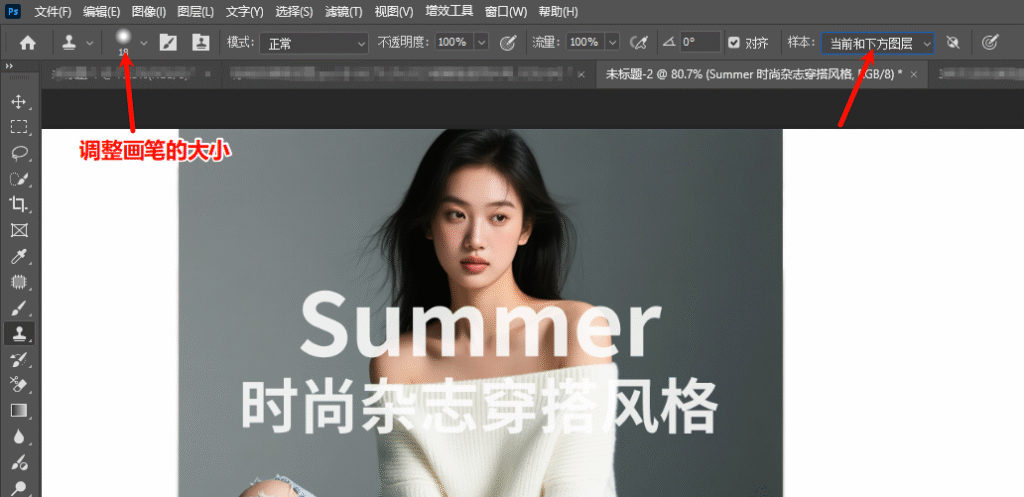Viewport: 1024px width, 497px height.
Task: Select the Clone Stamp tool in left toolbar
Action: pos(19,333)
